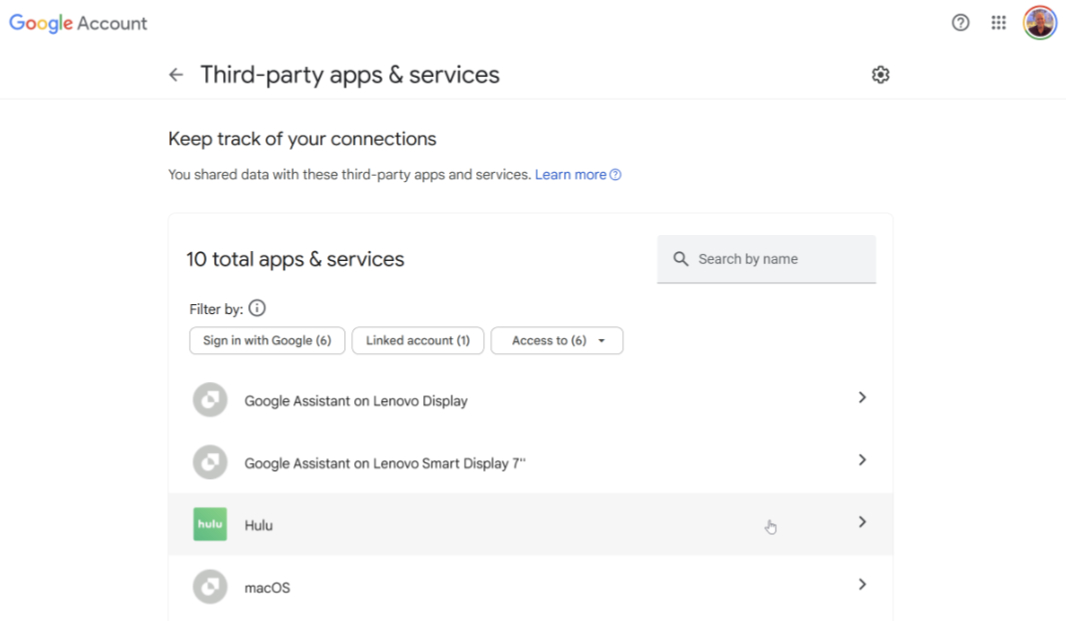Focus the Search by name field
1066x621 pixels.
point(766,259)
